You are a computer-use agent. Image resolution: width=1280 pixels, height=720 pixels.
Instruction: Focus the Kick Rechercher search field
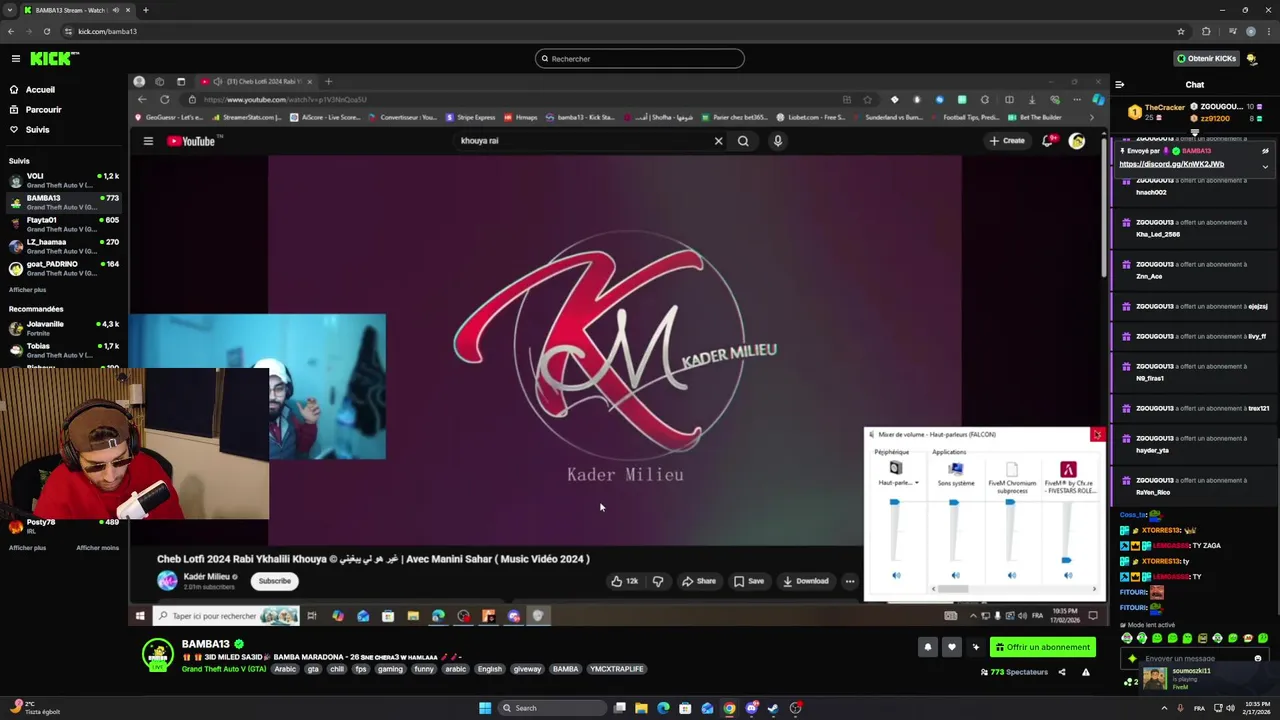click(x=640, y=59)
